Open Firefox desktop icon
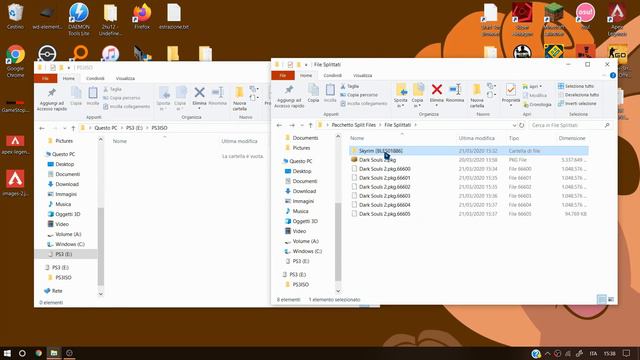 click(x=142, y=17)
